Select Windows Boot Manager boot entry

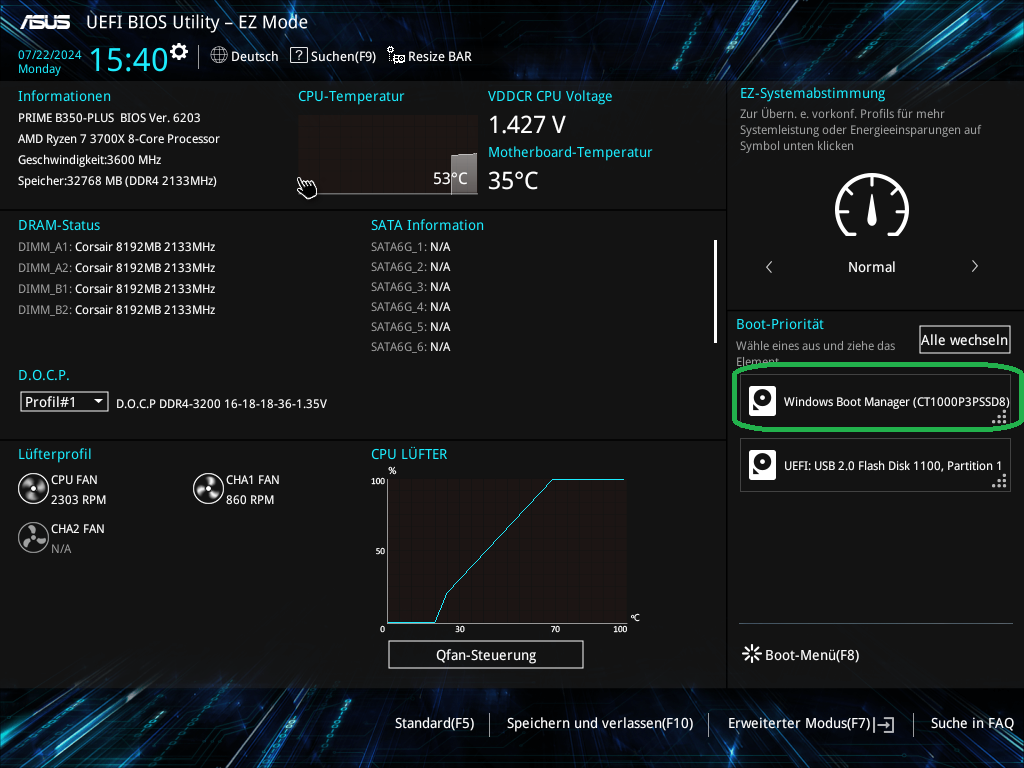tap(875, 402)
